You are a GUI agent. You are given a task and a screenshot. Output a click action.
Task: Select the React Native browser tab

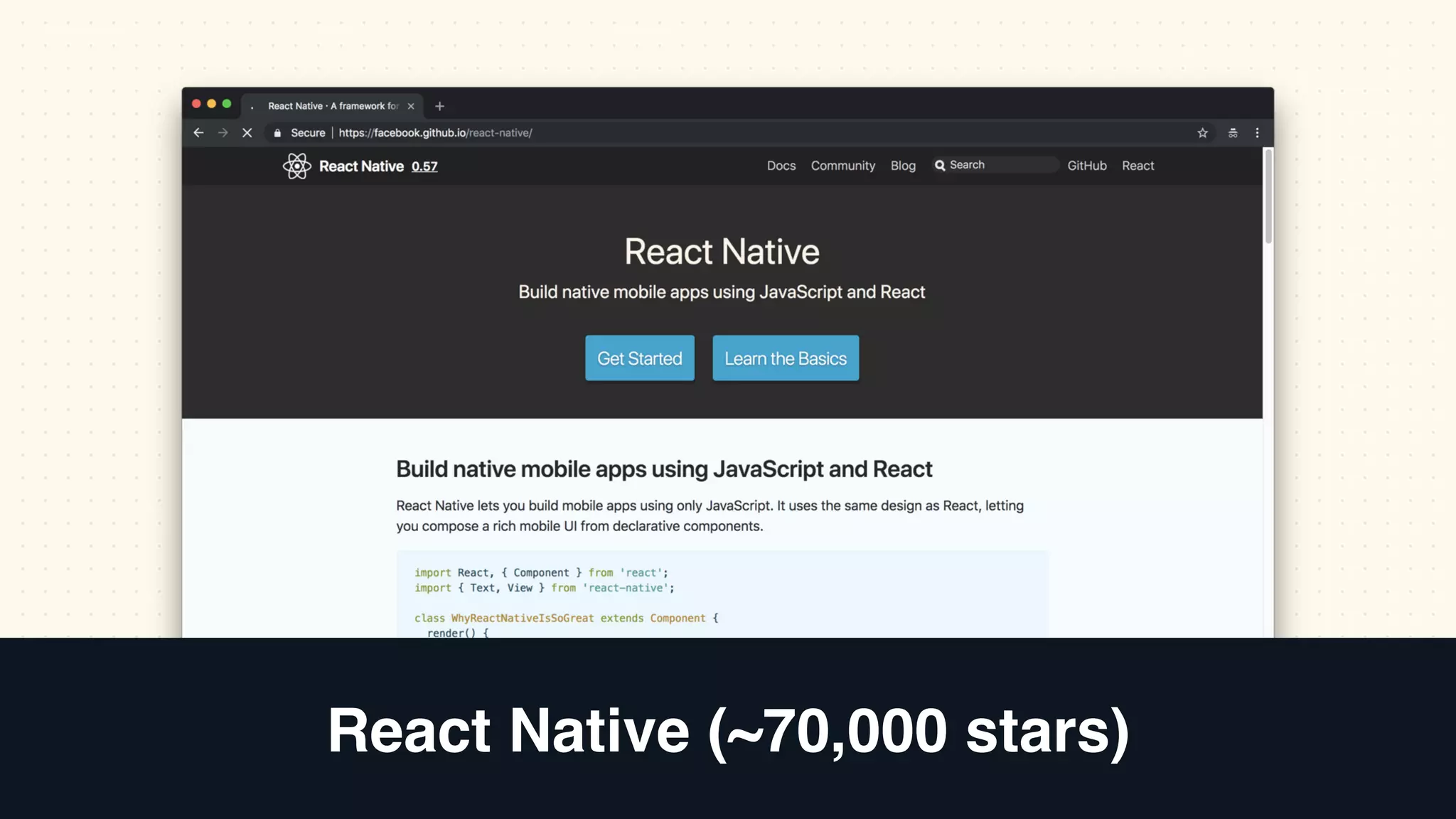(x=333, y=106)
